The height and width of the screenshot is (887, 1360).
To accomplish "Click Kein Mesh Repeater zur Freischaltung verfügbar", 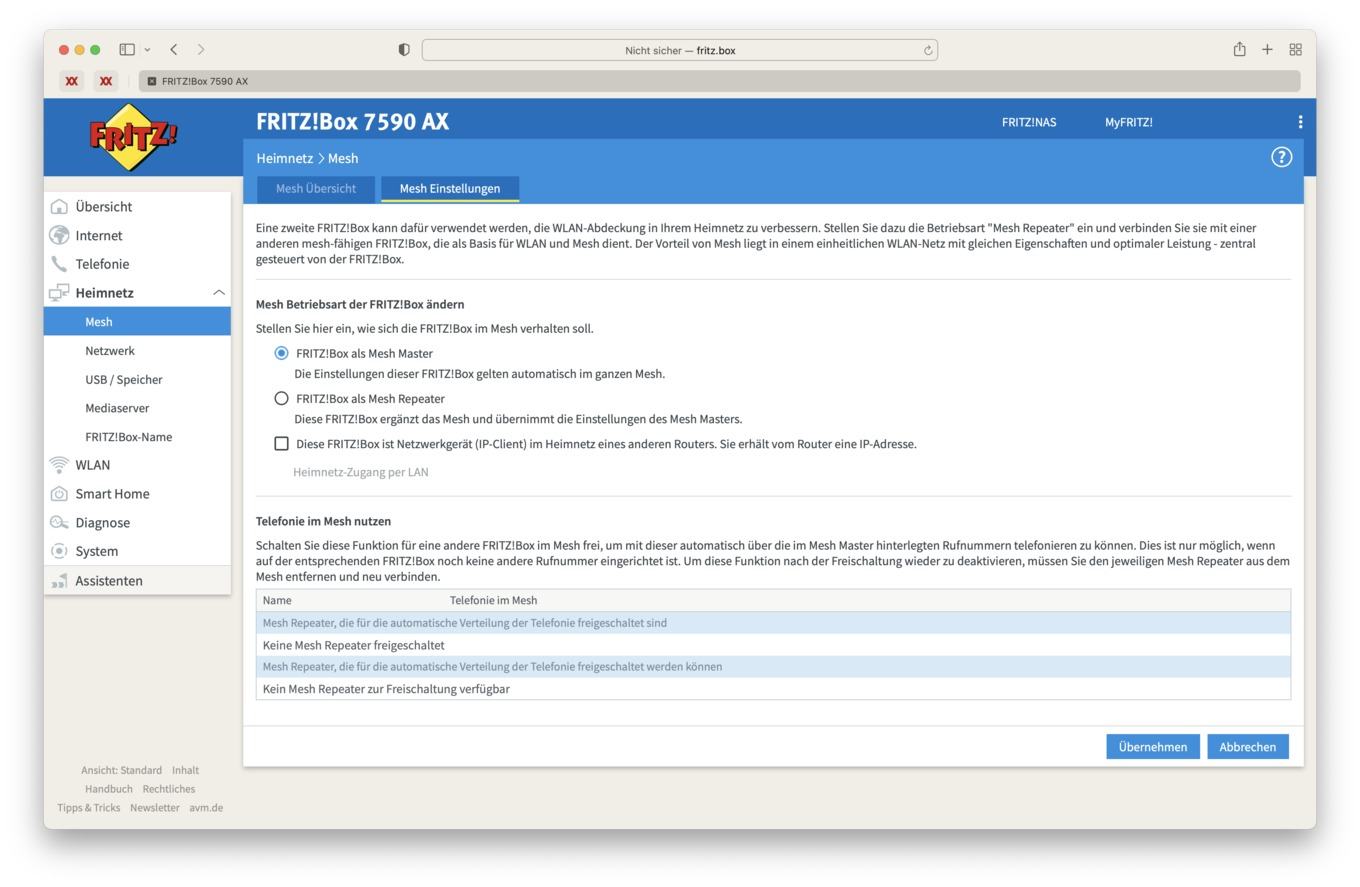I will coord(773,689).
